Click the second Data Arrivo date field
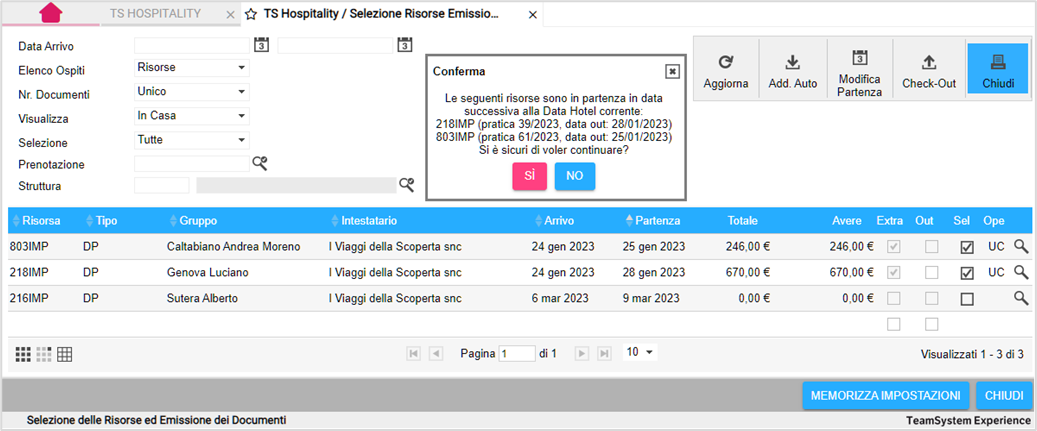 click(x=335, y=45)
